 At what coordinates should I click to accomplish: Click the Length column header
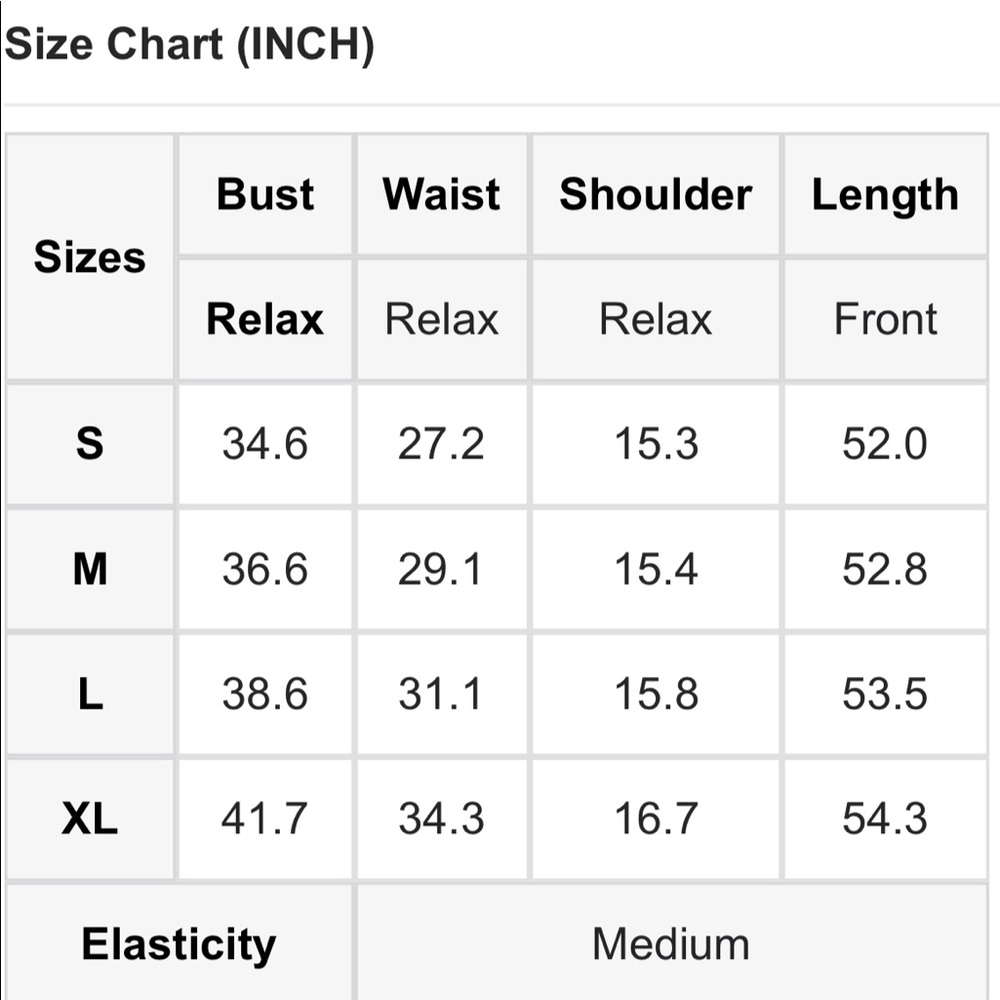point(885,194)
